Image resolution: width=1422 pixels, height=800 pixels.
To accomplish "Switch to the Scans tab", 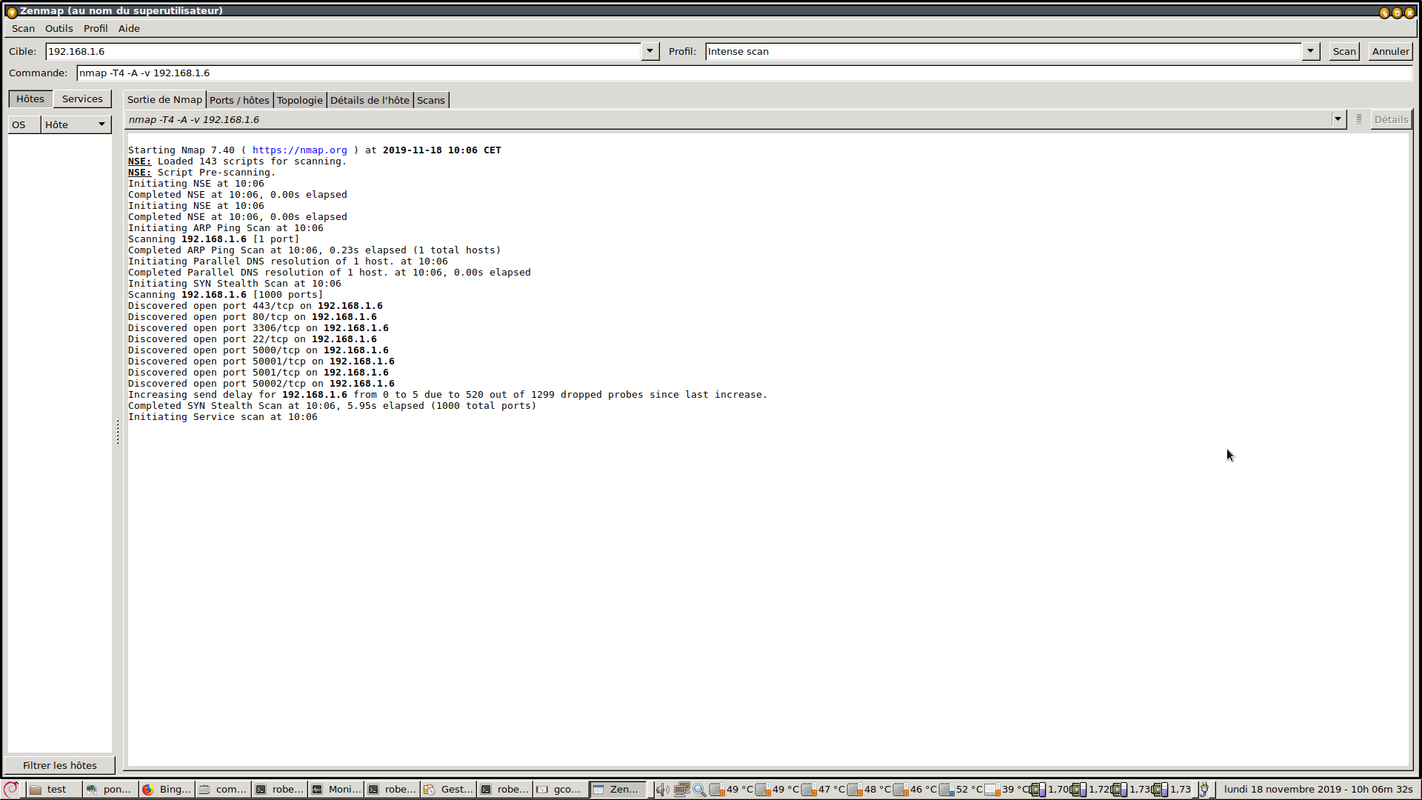I will 431,100.
